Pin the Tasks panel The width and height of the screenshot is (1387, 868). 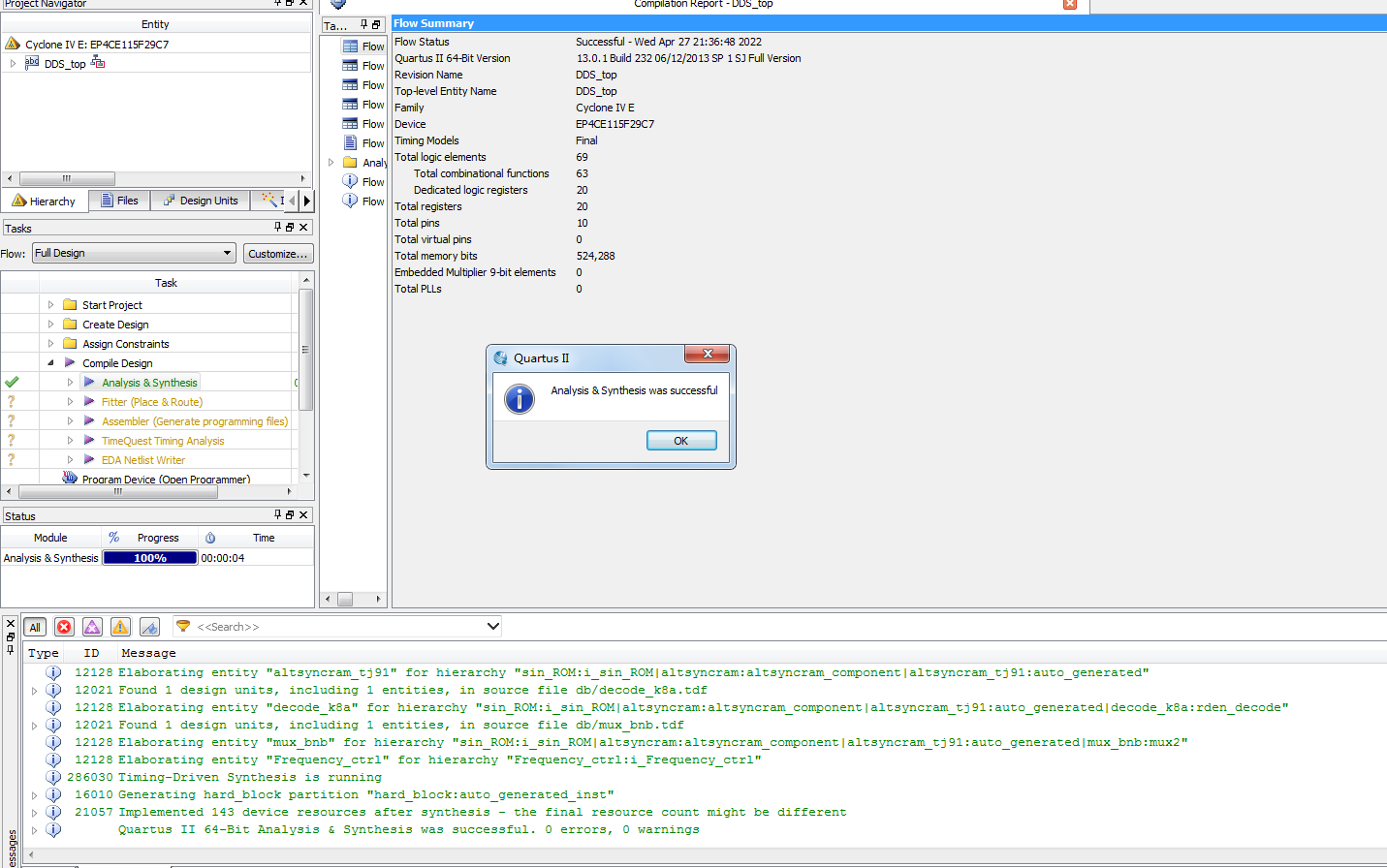coord(277,227)
